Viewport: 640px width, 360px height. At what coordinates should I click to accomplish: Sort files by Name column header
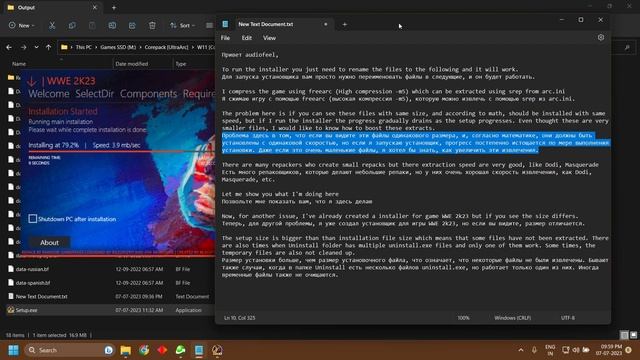pos(19,64)
